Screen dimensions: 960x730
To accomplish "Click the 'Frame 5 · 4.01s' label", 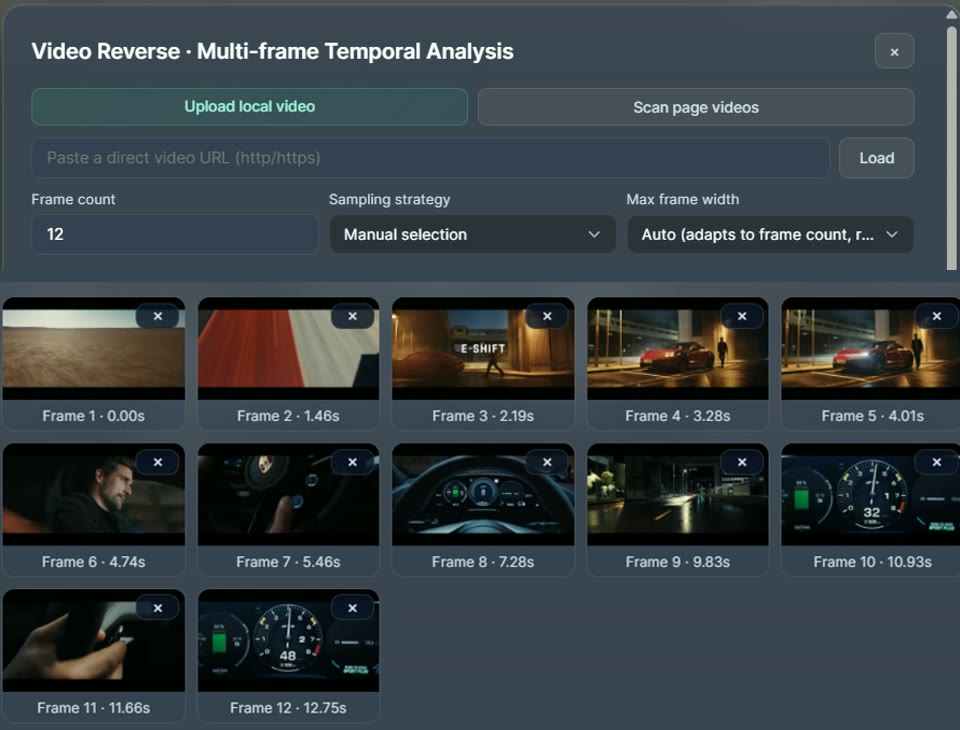I will (872, 416).
